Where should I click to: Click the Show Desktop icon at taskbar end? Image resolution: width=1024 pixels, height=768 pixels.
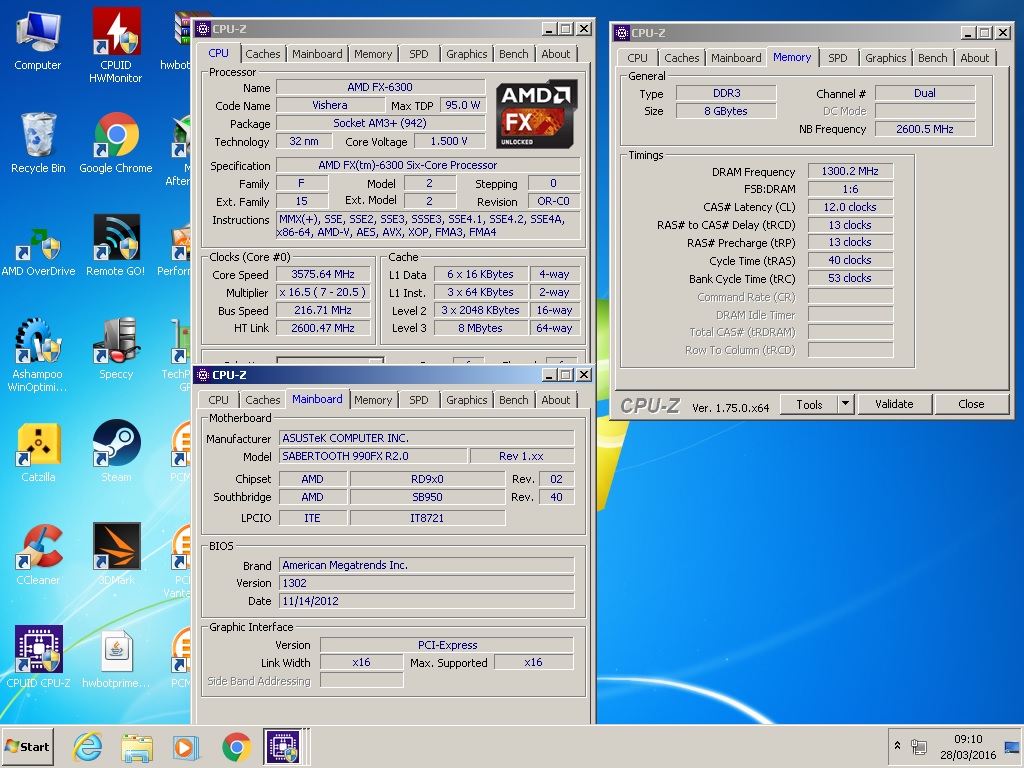pyautogui.click(x=1013, y=746)
